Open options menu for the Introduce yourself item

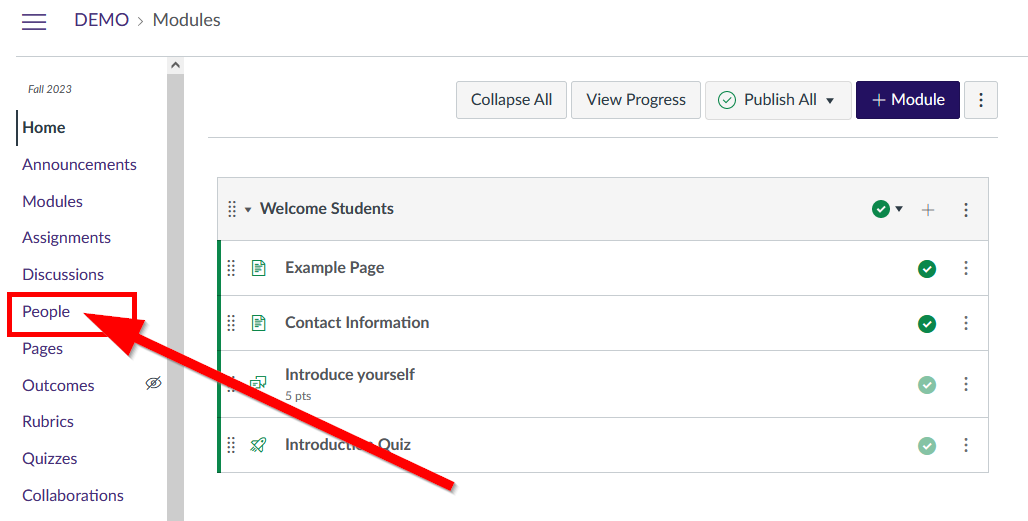[966, 384]
